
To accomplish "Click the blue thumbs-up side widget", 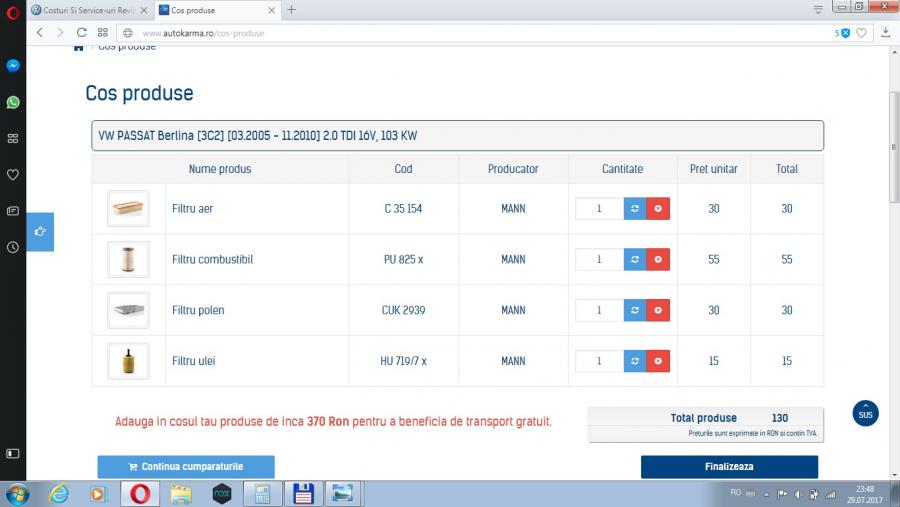I will pos(40,232).
